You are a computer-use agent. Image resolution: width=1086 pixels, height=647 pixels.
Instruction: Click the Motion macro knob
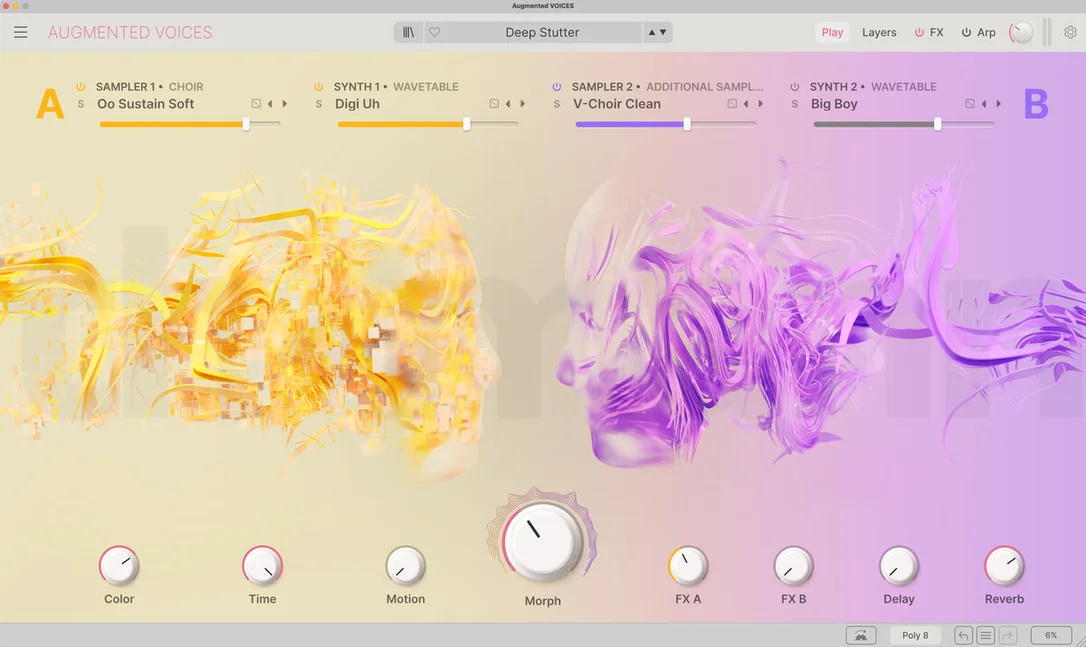[405, 566]
